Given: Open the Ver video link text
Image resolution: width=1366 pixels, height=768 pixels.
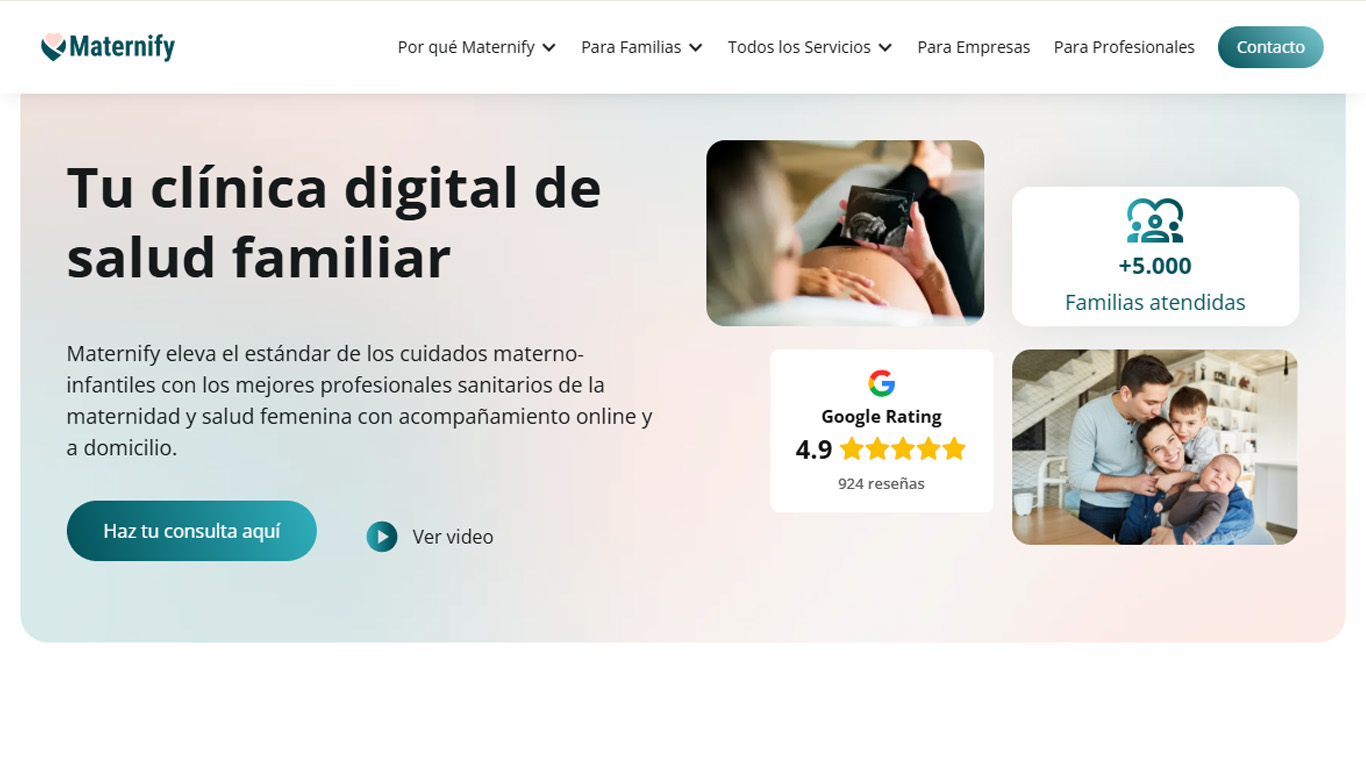Looking at the screenshot, I should pyautogui.click(x=453, y=537).
